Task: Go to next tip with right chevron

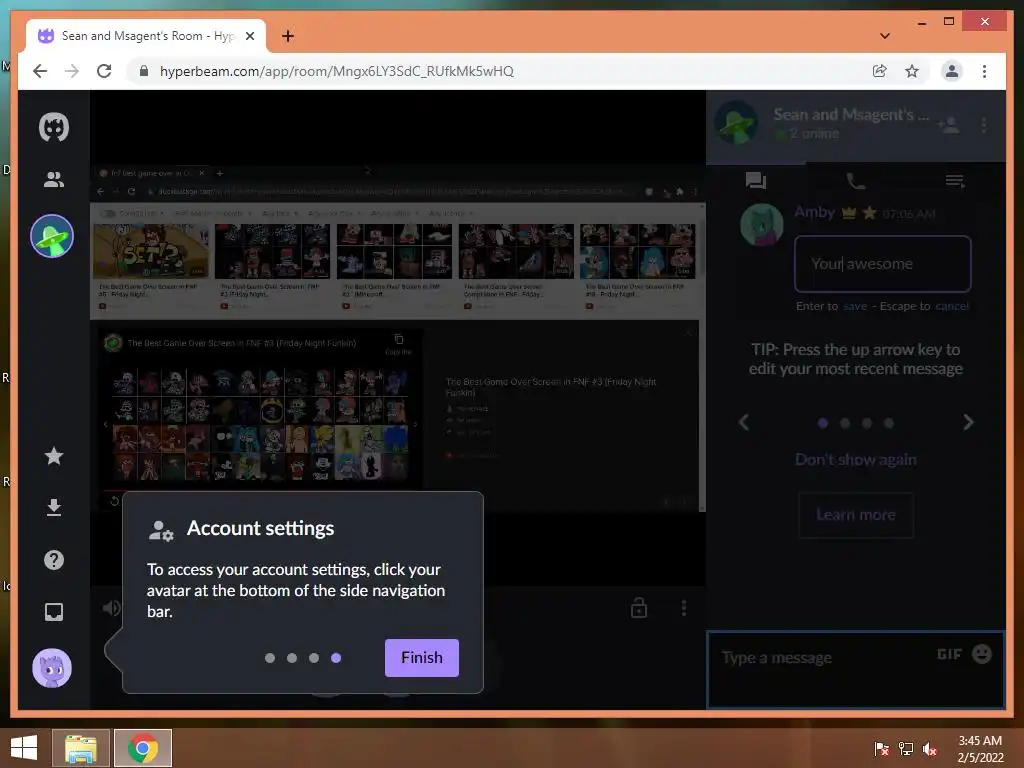Action: point(968,423)
